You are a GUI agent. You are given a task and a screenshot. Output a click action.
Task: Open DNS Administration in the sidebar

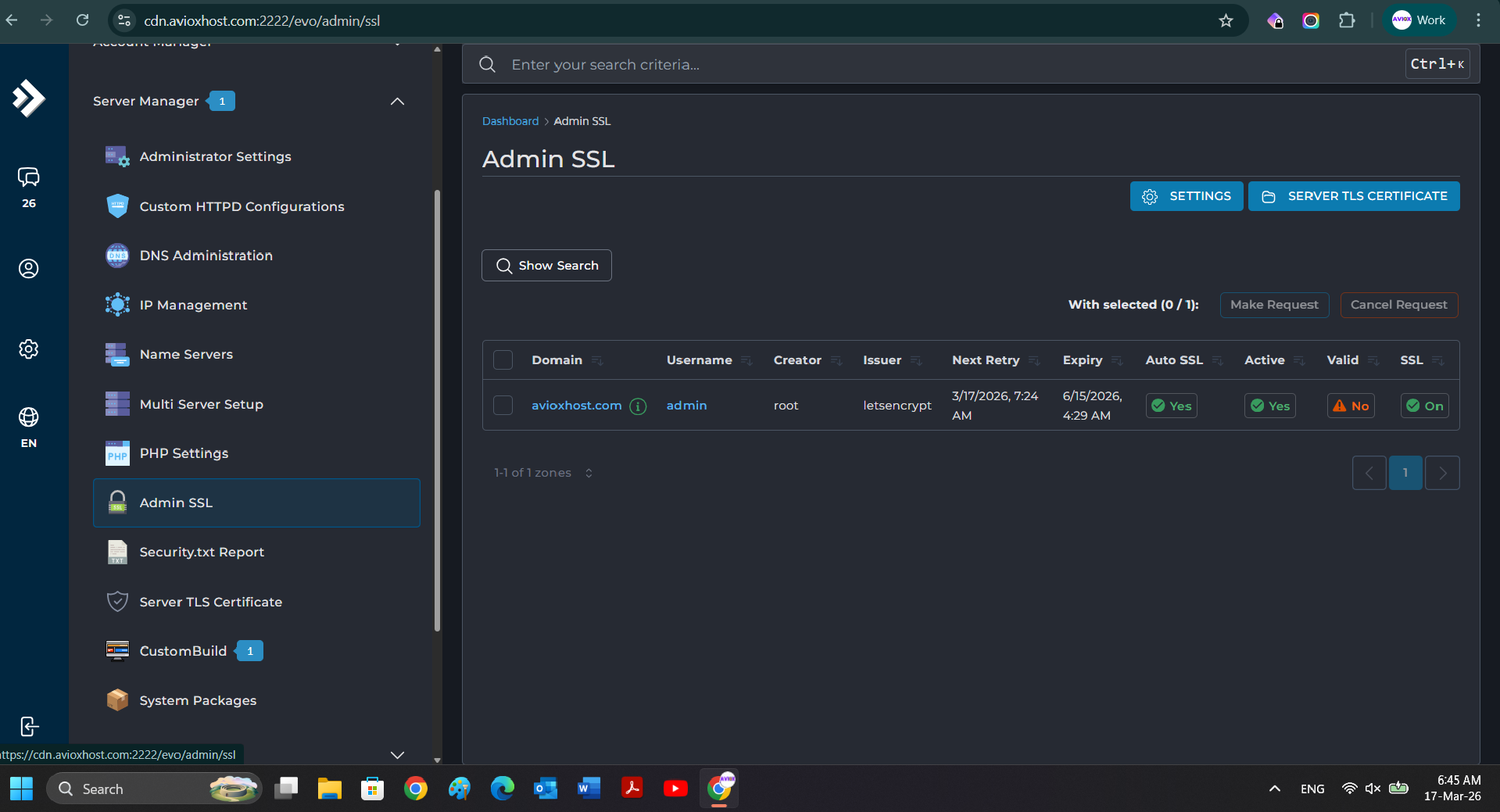206,256
